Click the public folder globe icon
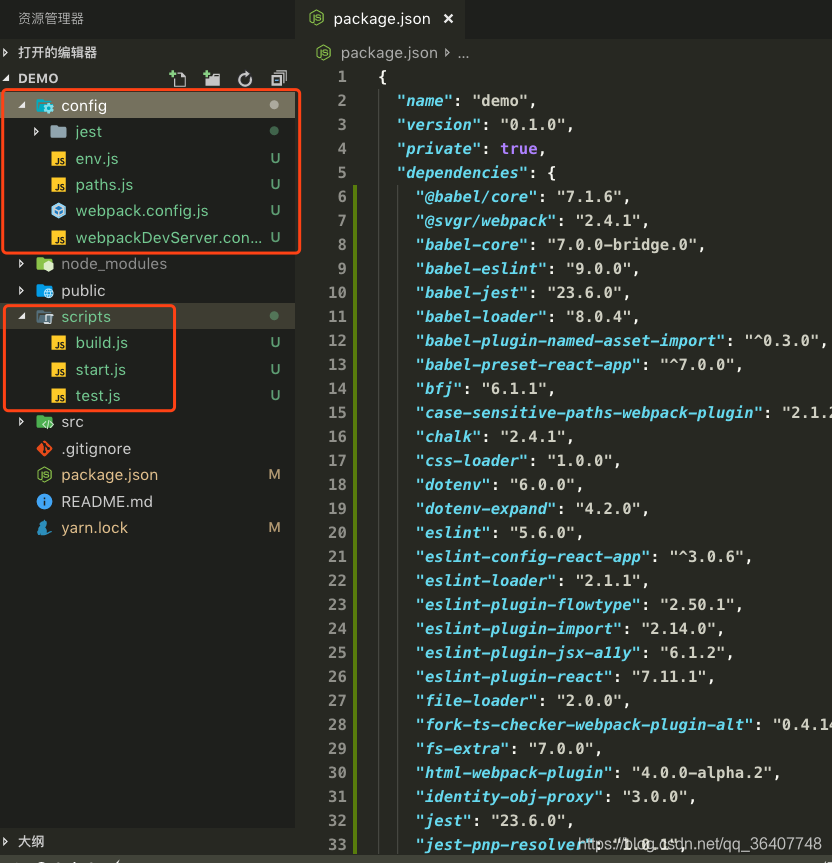The height and width of the screenshot is (863, 832). click(45, 291)
